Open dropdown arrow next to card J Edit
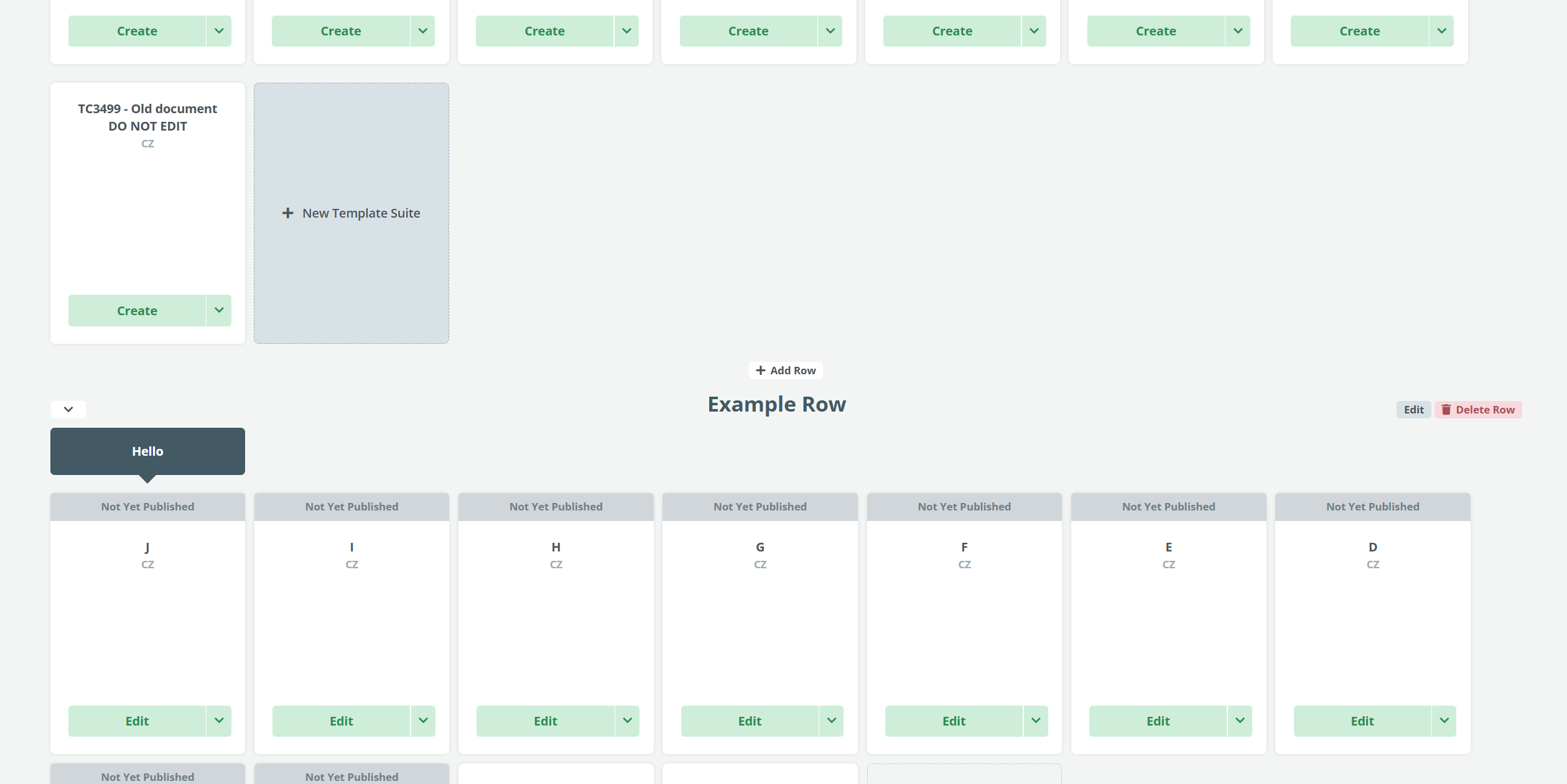The height and width of the screenshot is (784, 1567). [219, 721]
